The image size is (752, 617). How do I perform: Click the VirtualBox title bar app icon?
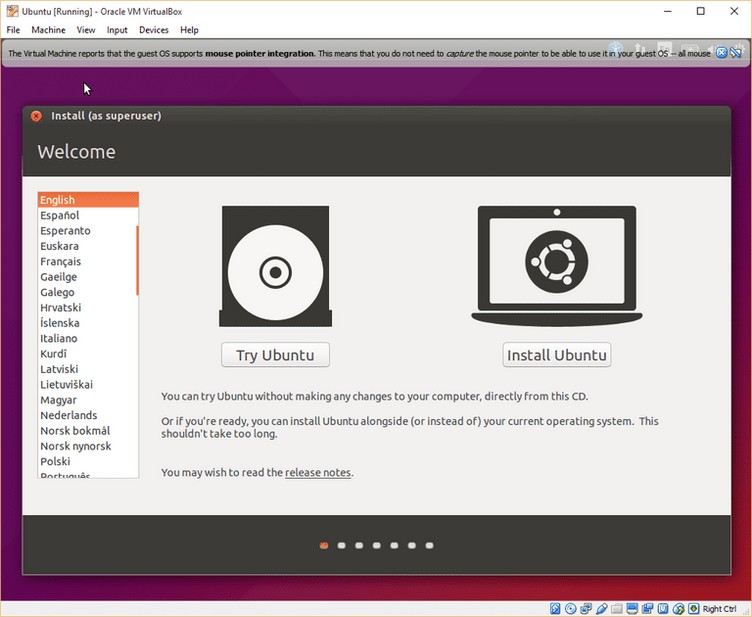(12, 11)
